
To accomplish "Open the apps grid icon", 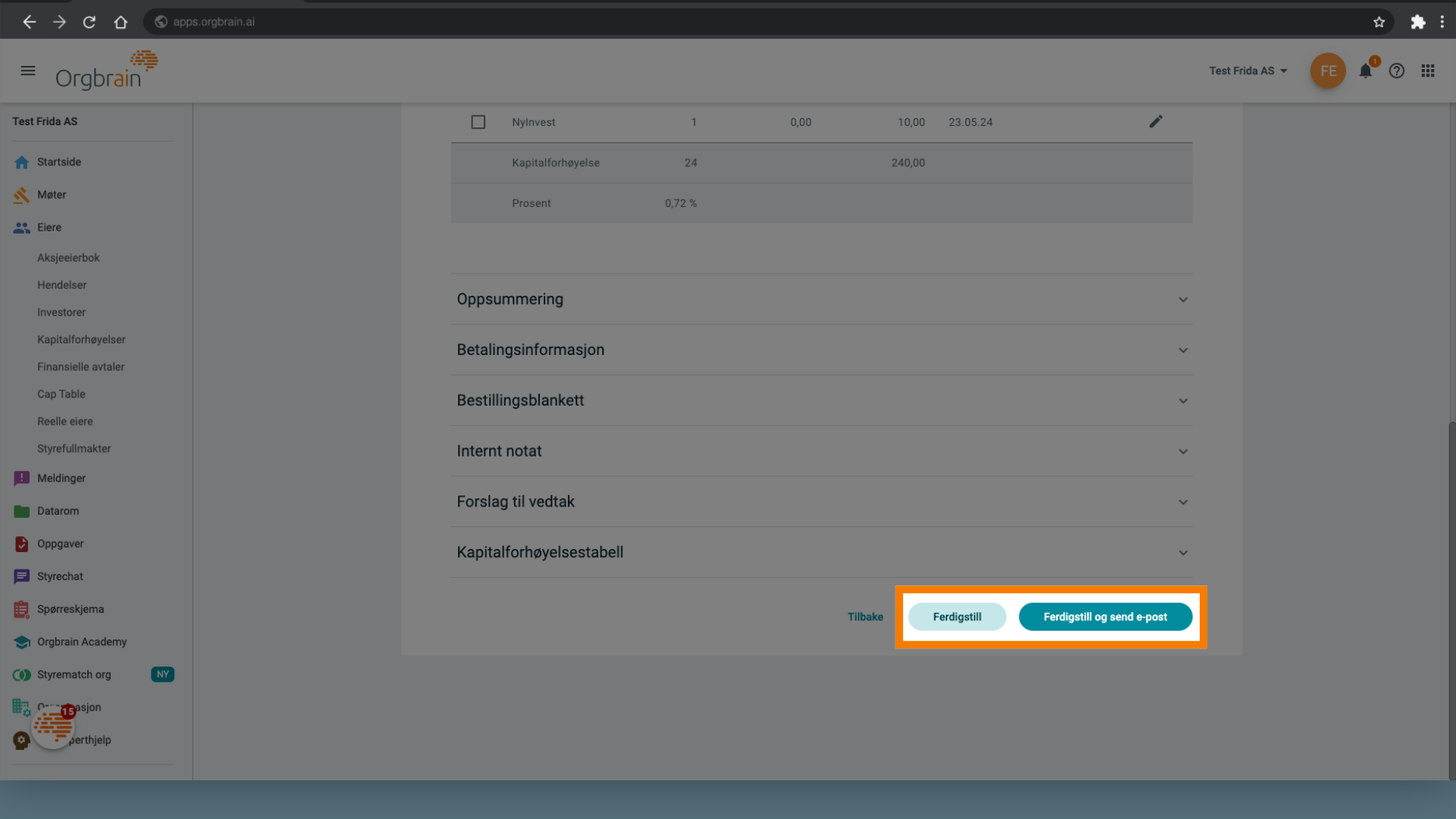I will click(x=1428, y=71).
